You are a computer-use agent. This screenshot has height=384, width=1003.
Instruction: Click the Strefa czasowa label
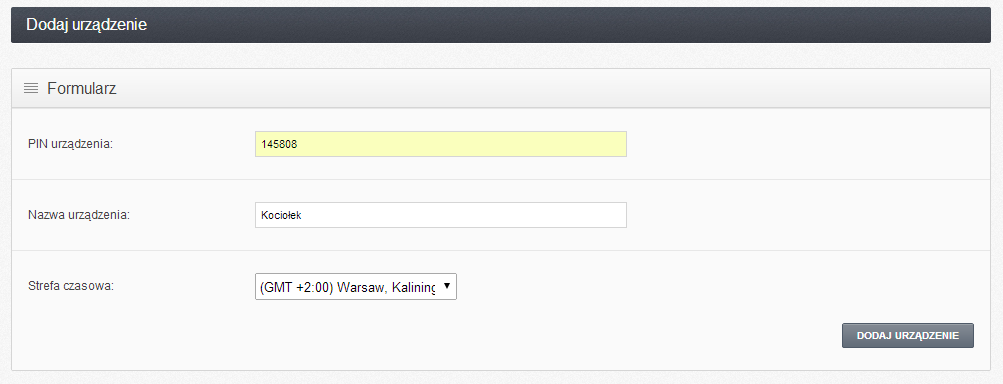(x=71, y=287)
